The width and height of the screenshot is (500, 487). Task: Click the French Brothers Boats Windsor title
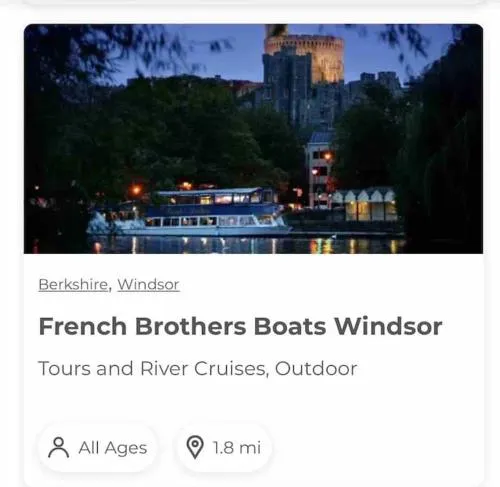pyautogui.click(x=240, y=326)
